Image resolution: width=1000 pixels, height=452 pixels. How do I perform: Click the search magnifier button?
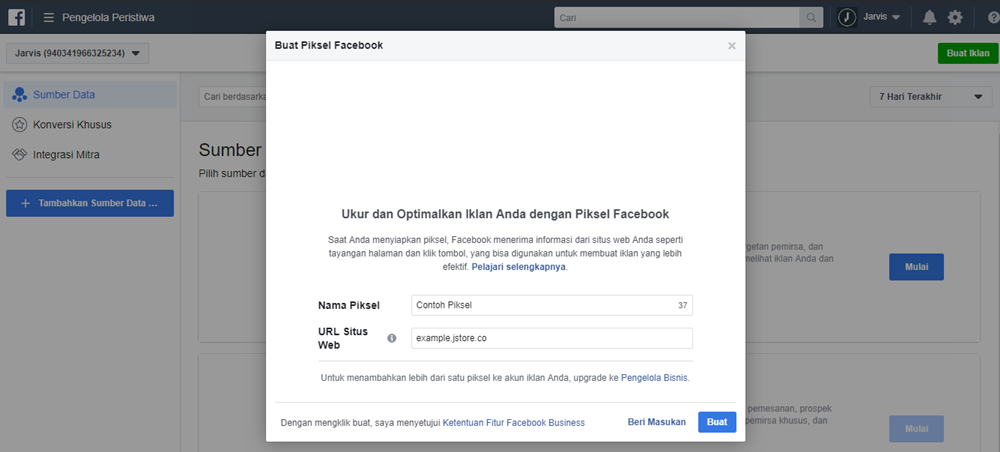click(811, 17)
